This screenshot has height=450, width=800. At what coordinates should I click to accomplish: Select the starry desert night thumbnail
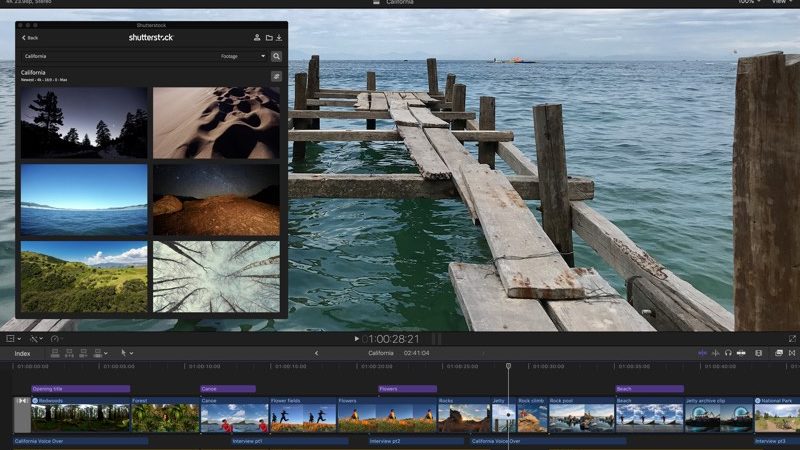(216, 200)
